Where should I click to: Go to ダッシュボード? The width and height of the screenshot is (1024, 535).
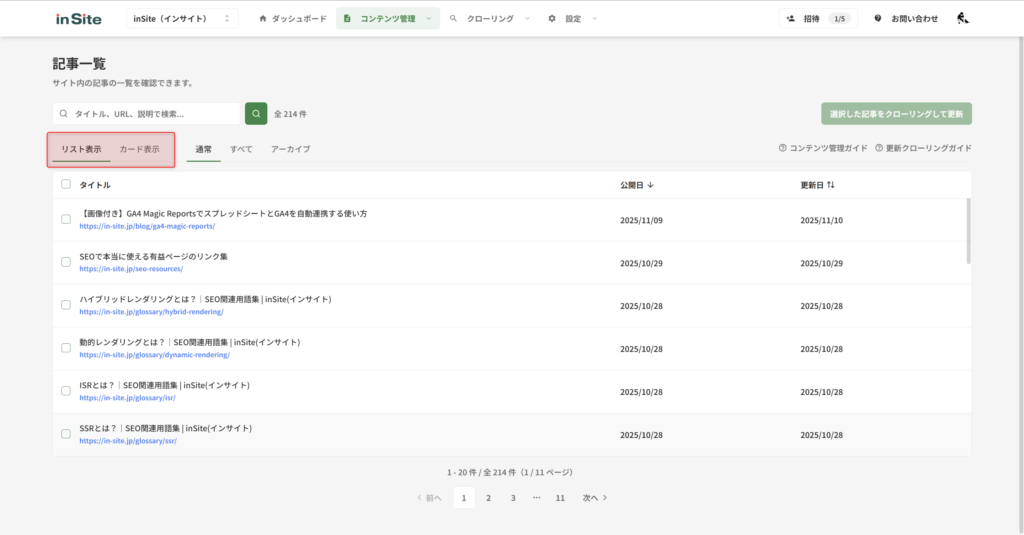(x=293, y=18)
